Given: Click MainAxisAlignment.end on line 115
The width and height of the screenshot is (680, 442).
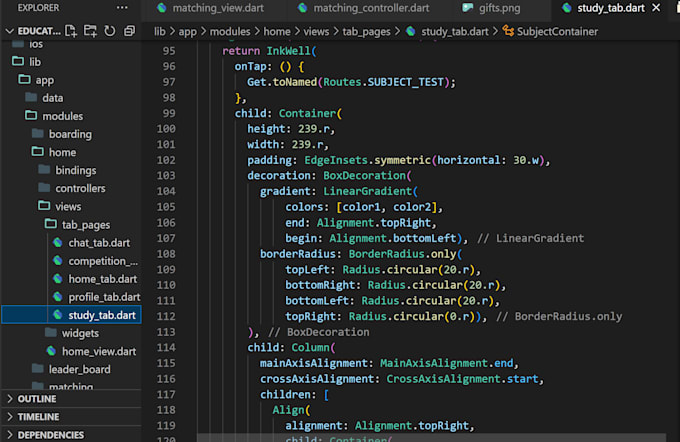Looking at the screenshot, I should click(x=447, y=363).
